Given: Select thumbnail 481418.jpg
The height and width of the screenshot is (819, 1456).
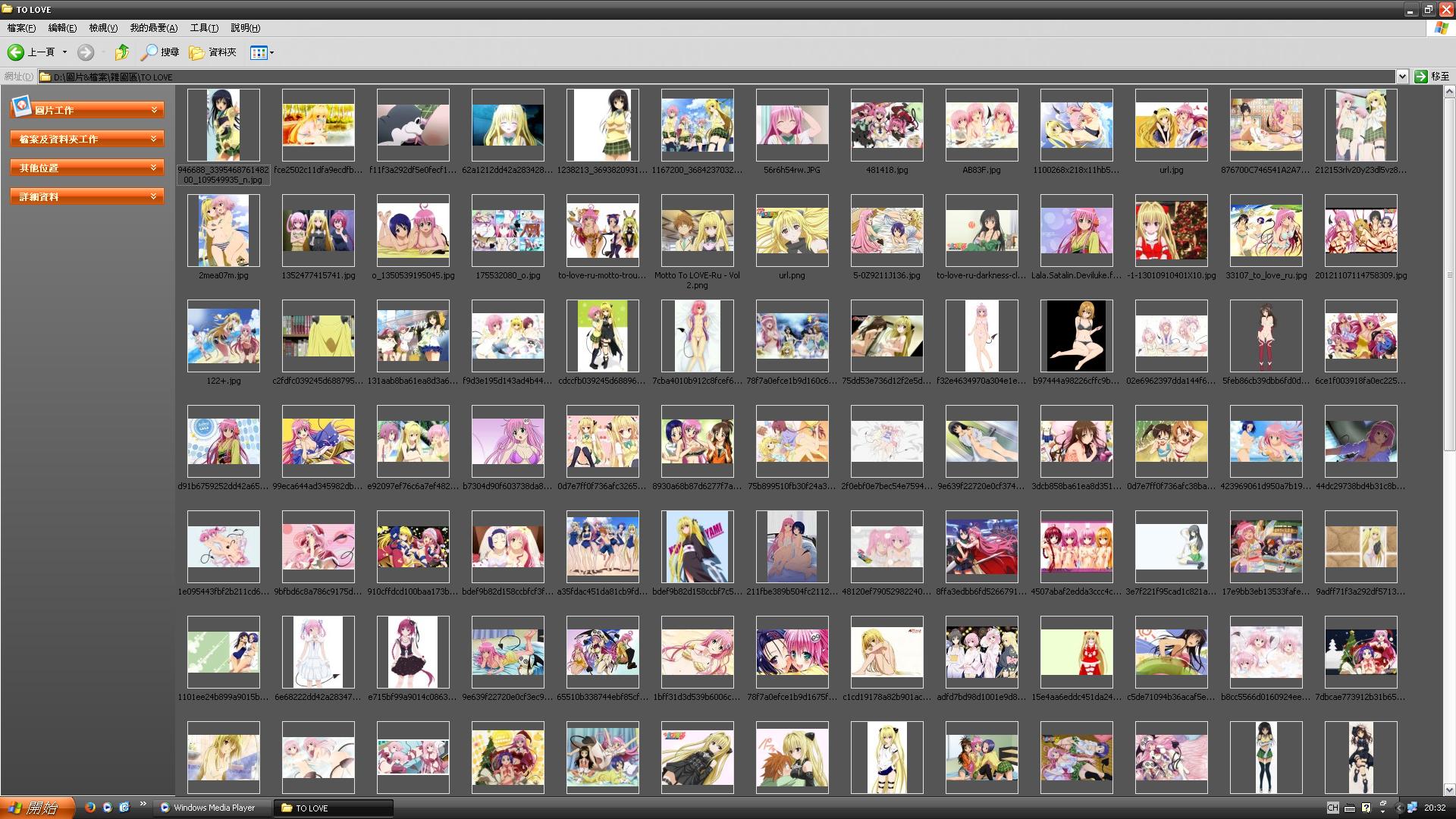Looking at the screenshot, I should (x=887, y=125).
